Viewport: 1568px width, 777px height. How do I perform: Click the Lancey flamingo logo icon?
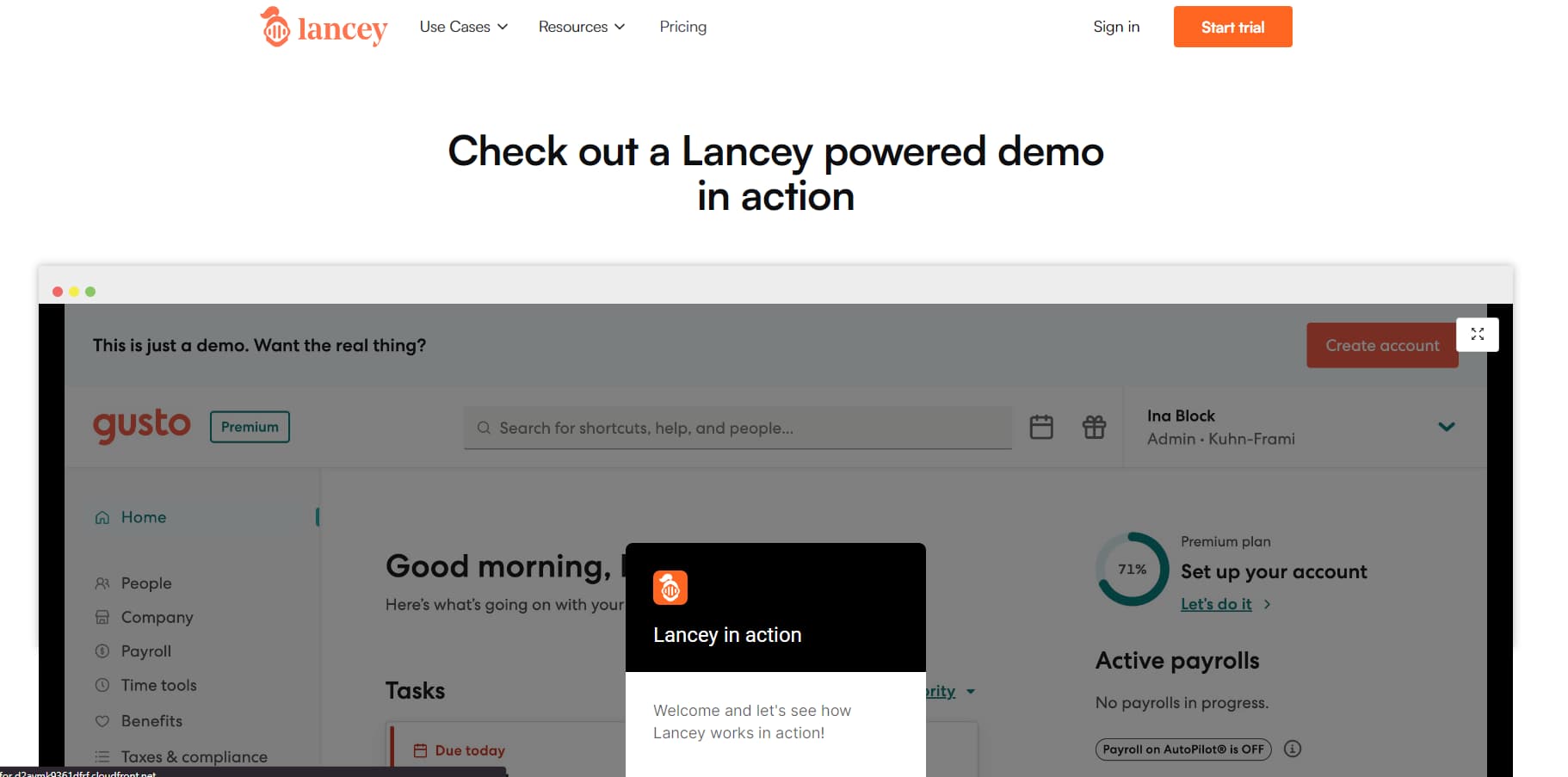tap(275, 27)
